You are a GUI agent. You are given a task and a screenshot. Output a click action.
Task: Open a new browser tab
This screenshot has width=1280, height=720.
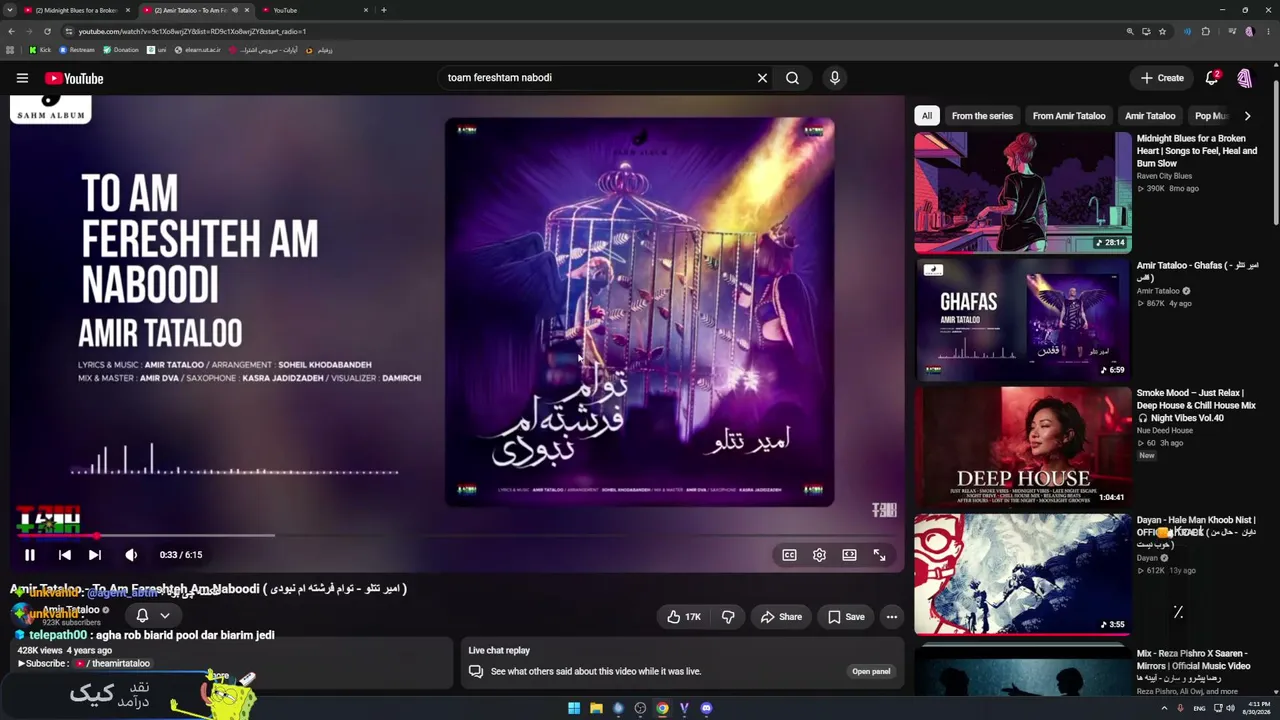coord(383,10)
